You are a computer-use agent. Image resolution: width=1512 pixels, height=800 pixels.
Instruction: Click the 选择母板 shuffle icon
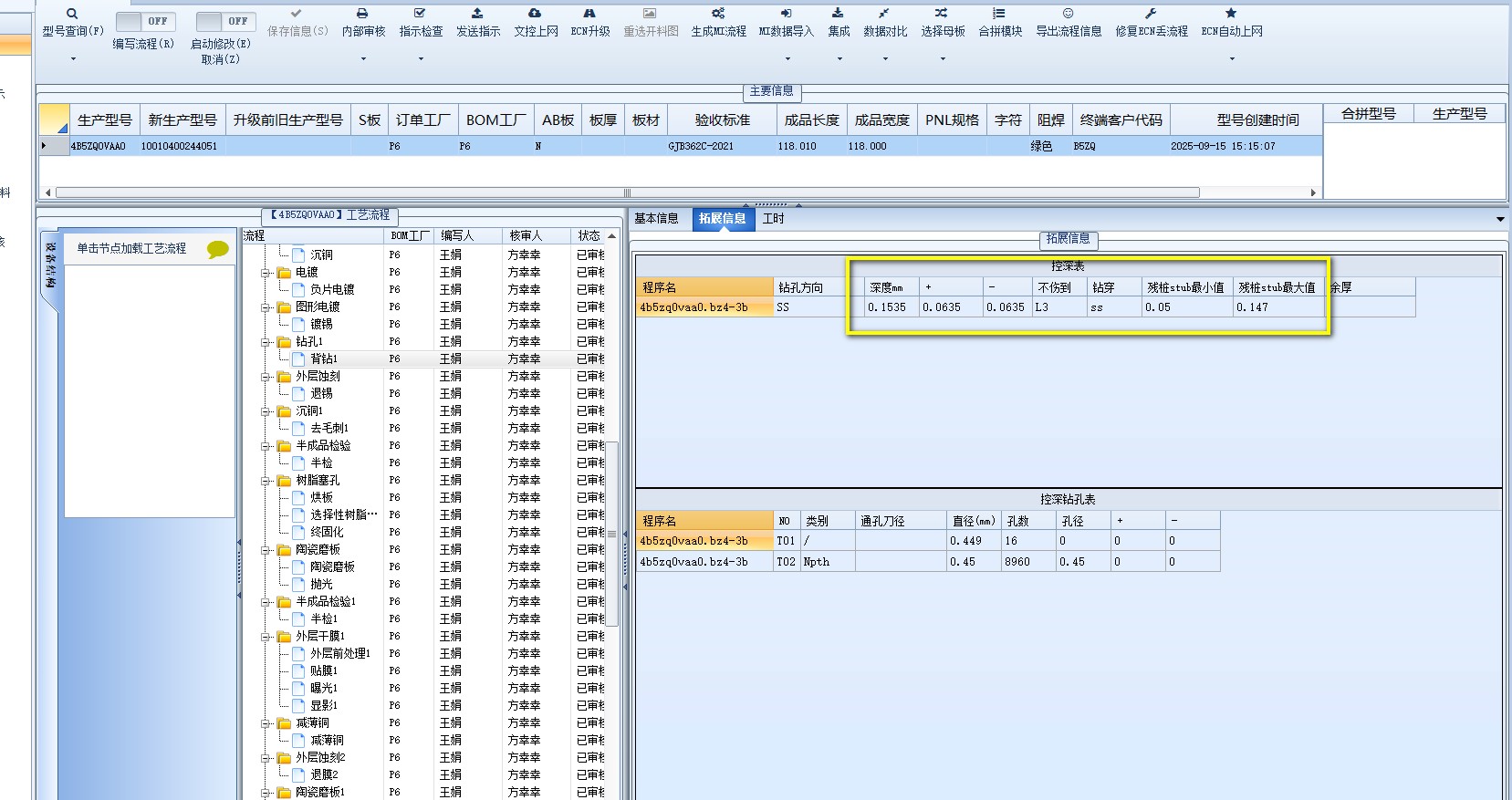942,14
